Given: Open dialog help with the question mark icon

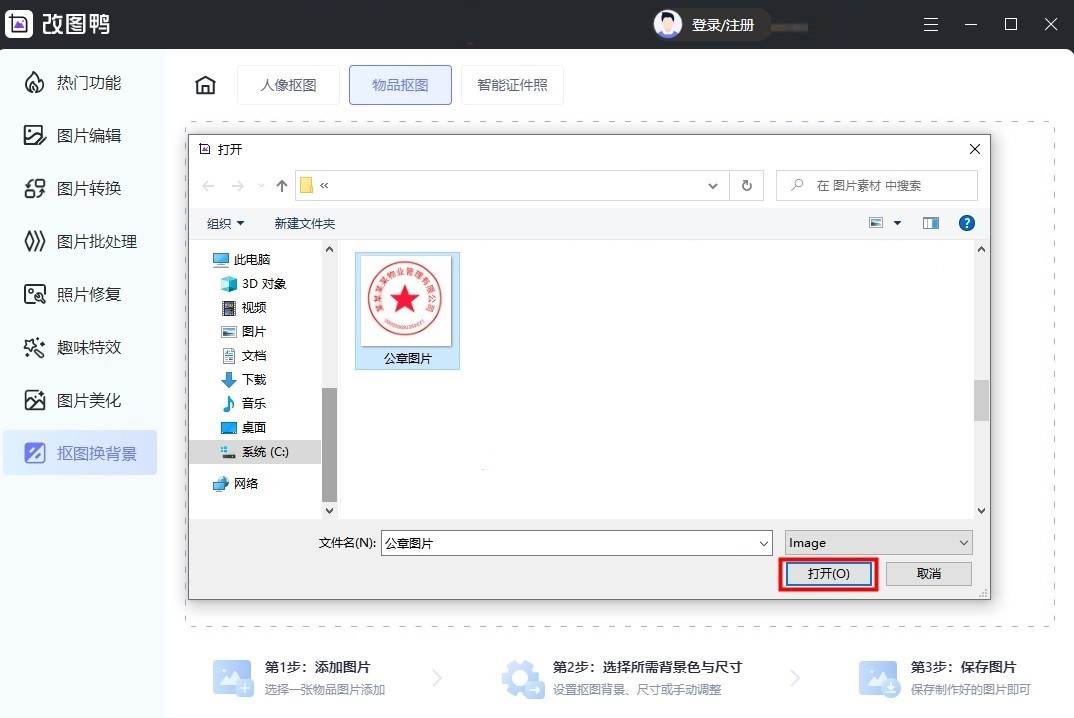Looking at the screenshot, I should click(966, 223).
